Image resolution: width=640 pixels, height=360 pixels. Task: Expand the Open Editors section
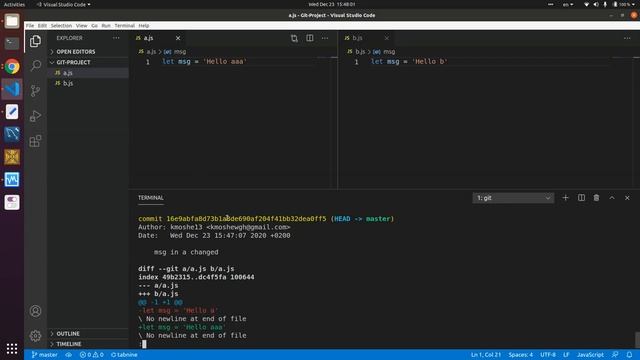coord(88,52)
